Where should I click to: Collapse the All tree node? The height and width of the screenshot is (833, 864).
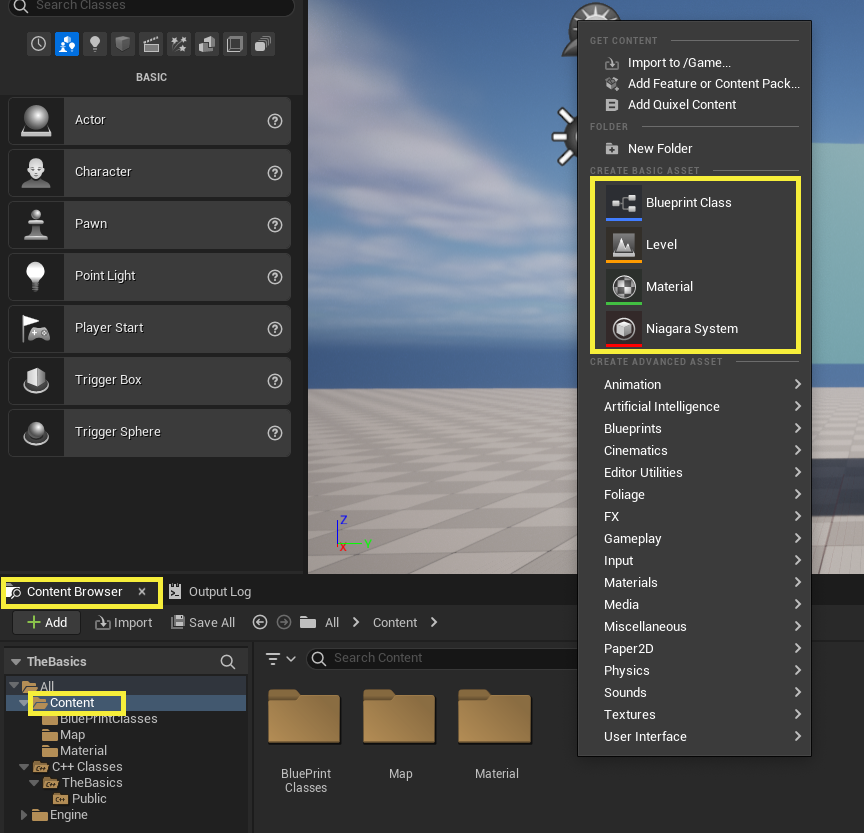pyautogui.click(x=14, y=685)
